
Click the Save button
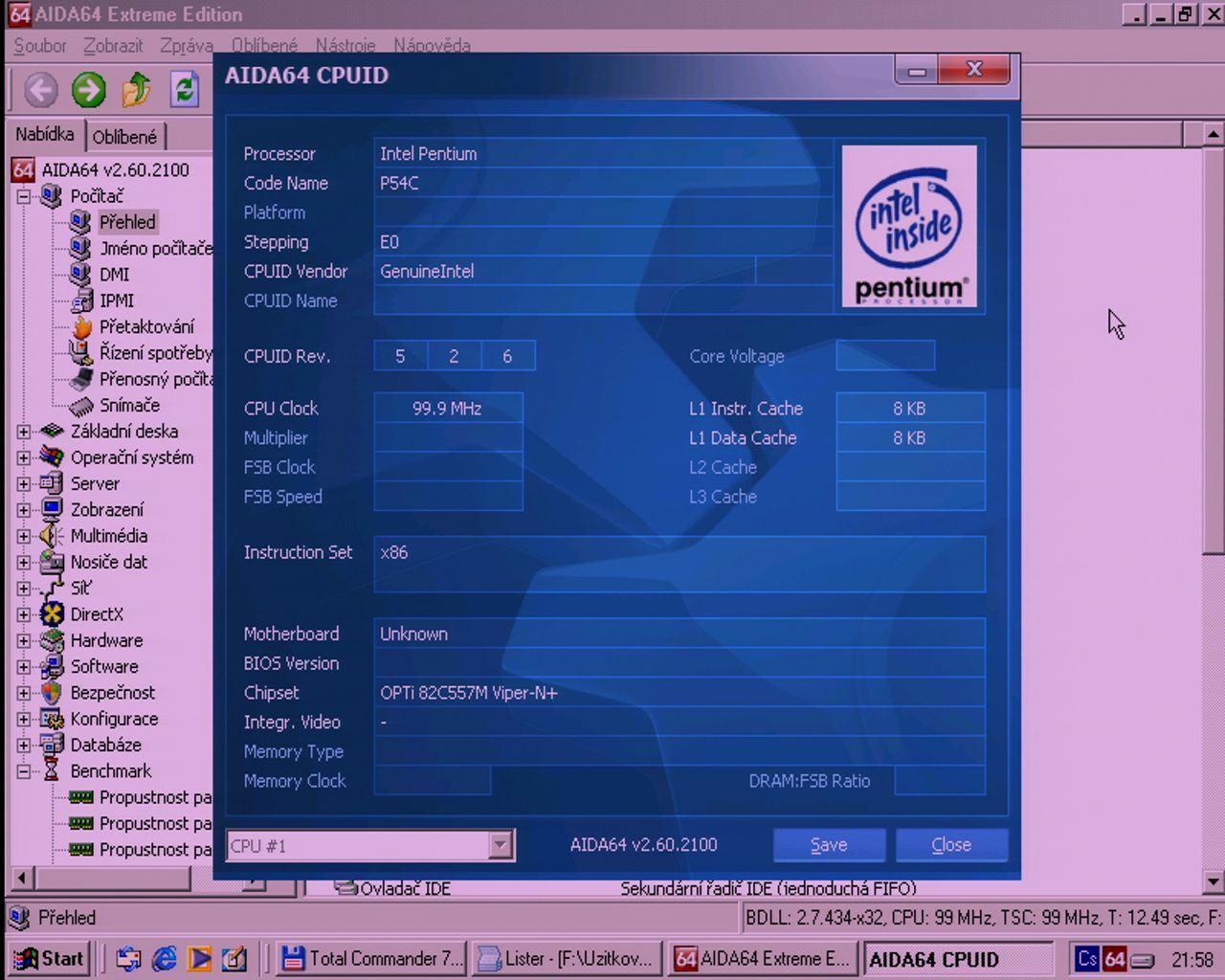point(829,845)
